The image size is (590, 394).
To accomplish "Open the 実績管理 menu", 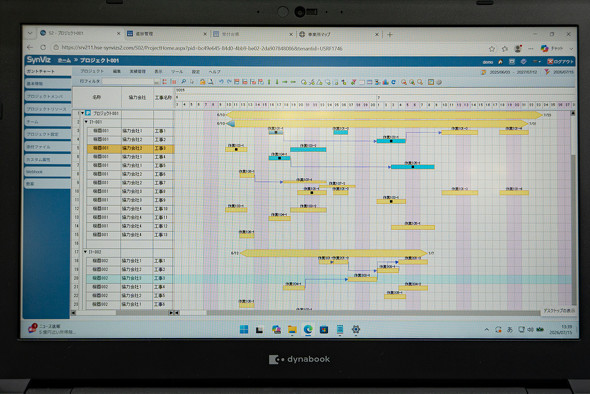I will 137,71.
